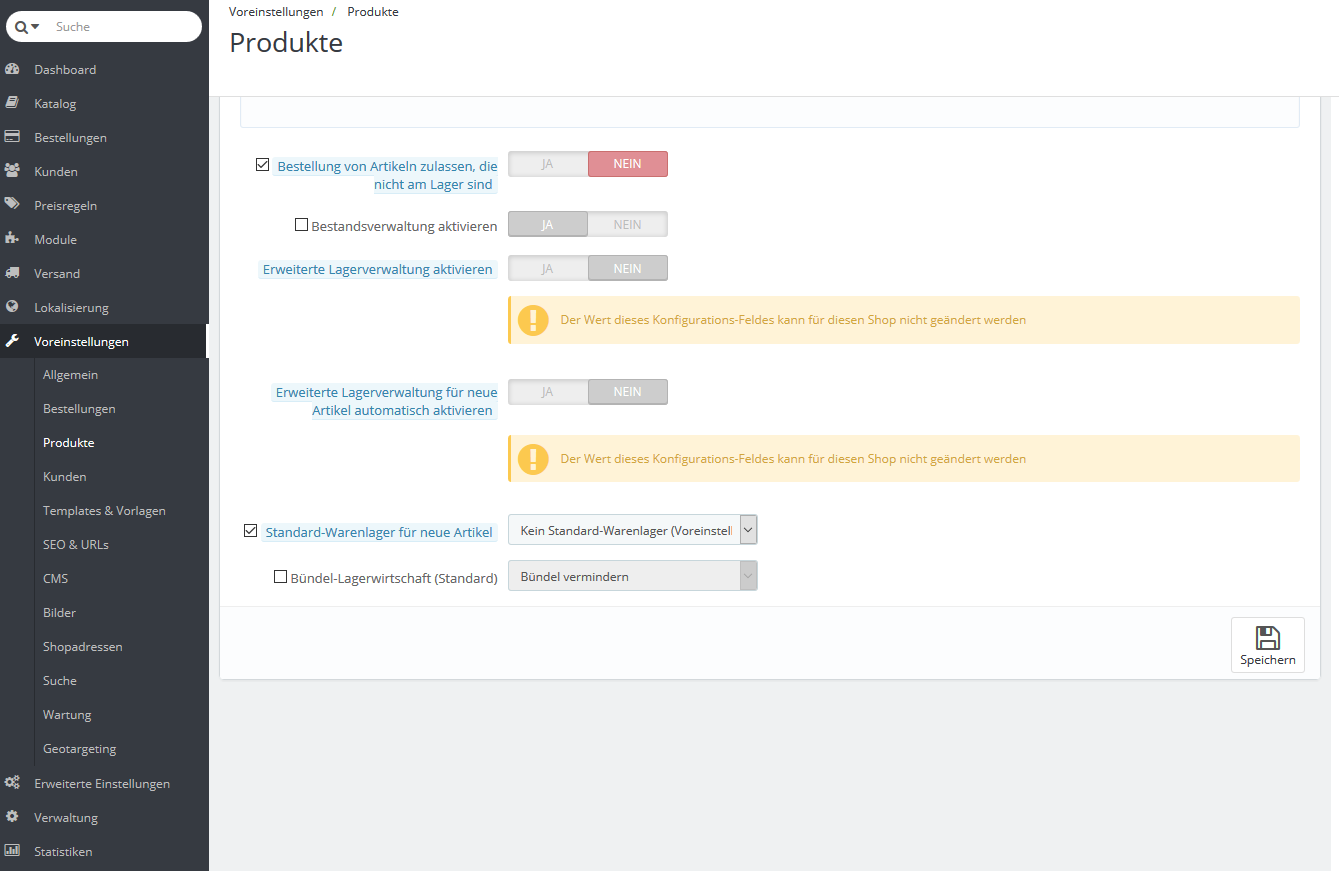Click the Kunden group icon in main sidebar
1339x871 pixels.
(x=12, y=172)
